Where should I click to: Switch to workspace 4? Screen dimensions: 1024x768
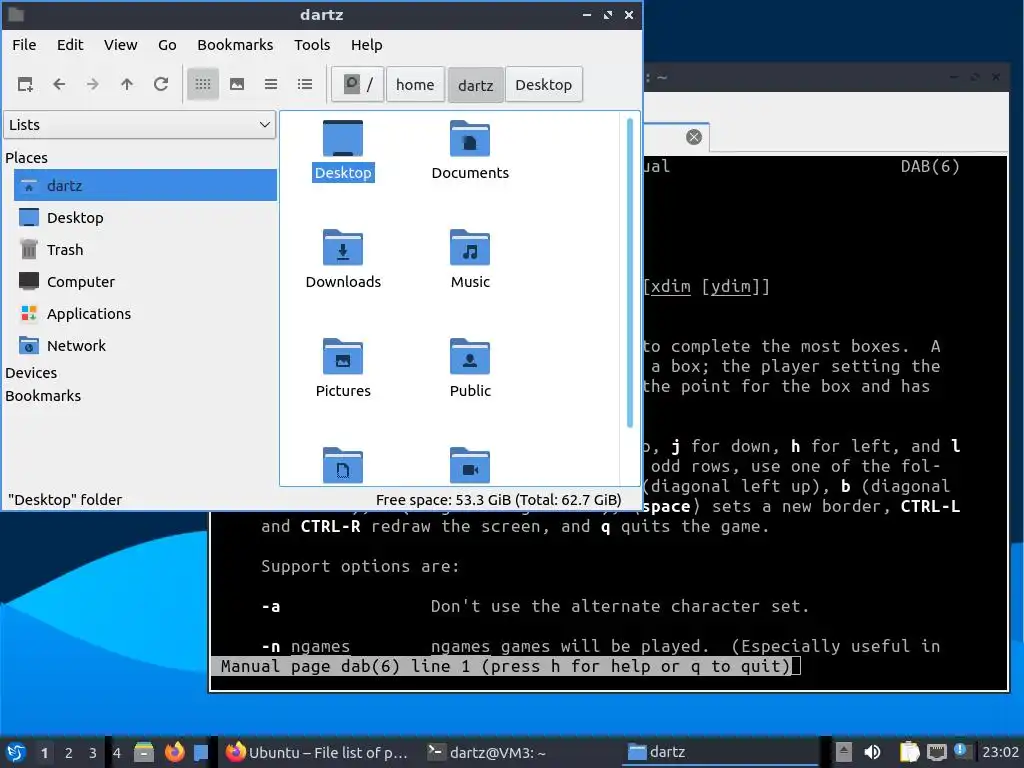point(117,753)
